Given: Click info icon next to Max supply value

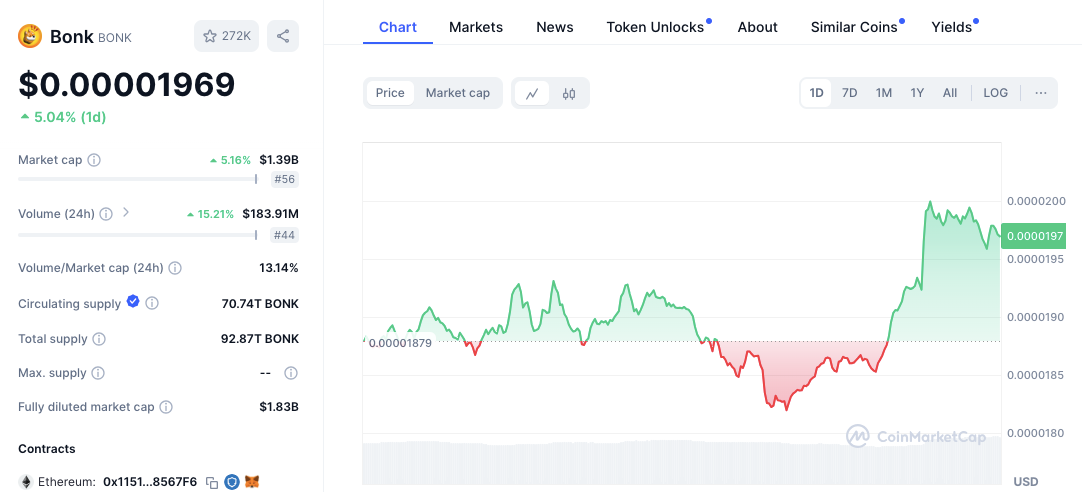Looking at the screenshot, I should (291, 373).
